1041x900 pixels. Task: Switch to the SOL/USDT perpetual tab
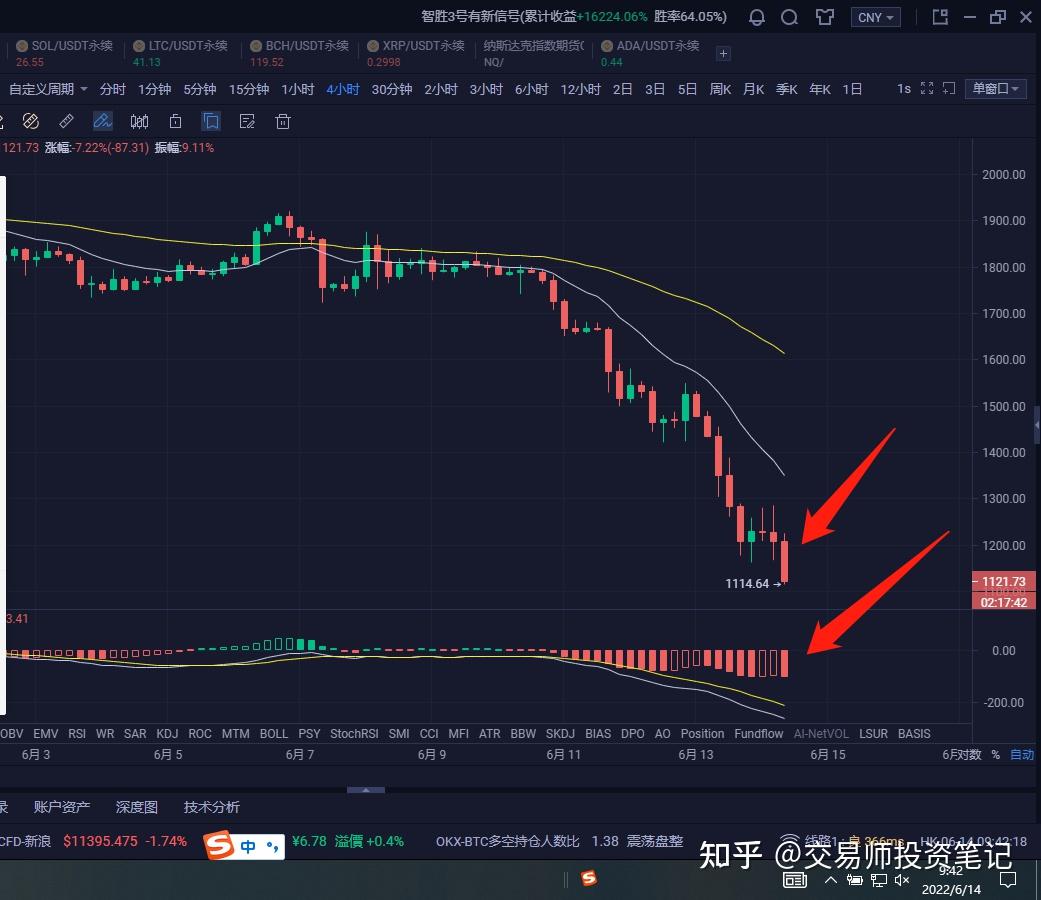[64, 53]
